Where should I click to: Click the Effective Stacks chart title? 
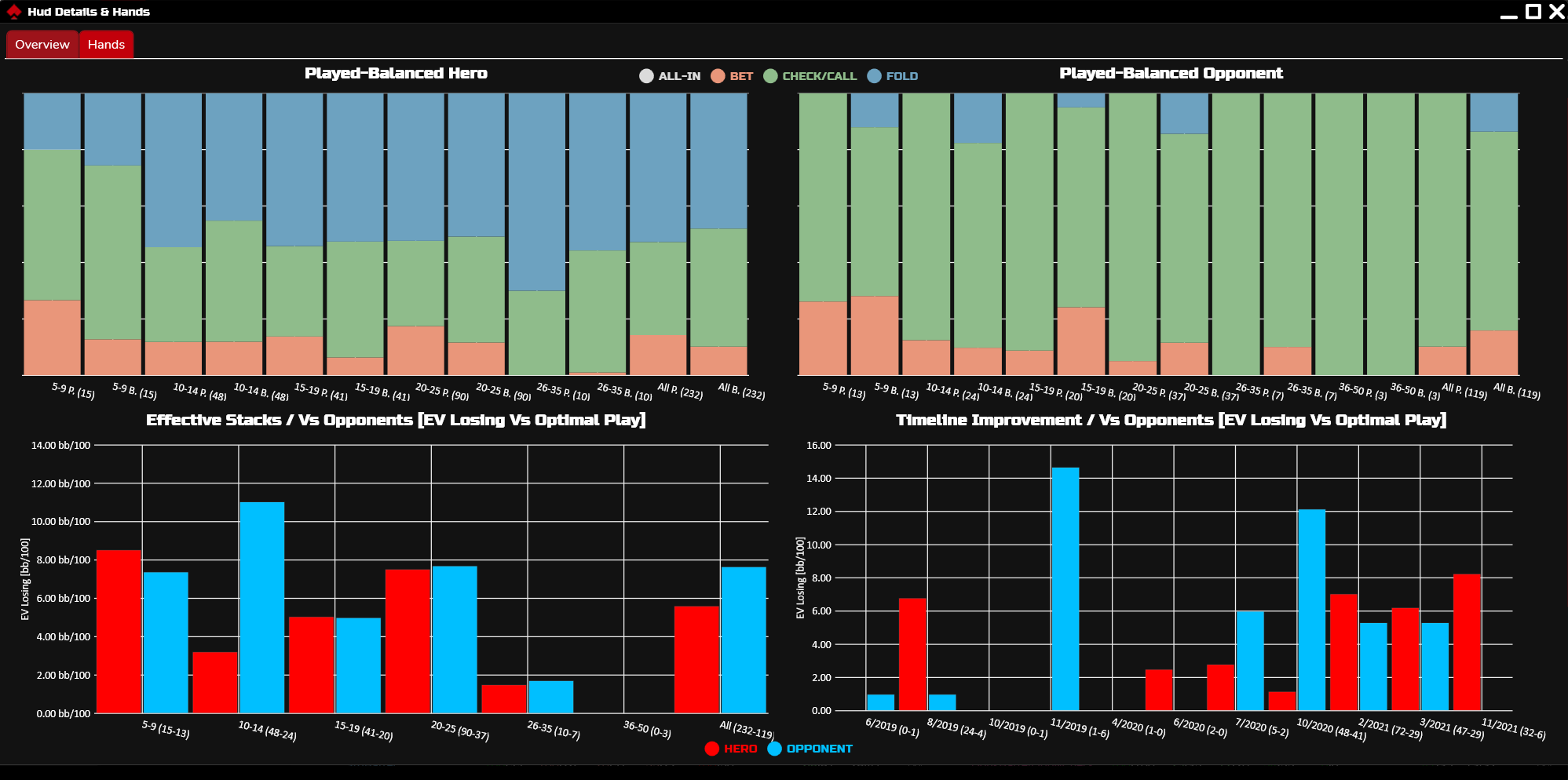396,420
